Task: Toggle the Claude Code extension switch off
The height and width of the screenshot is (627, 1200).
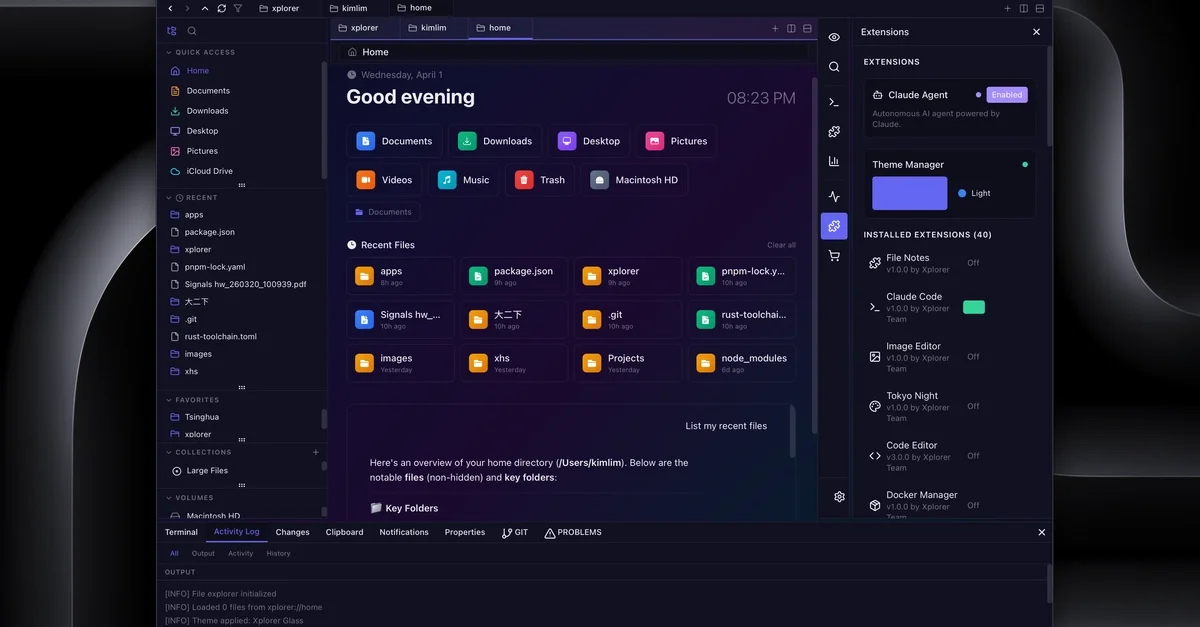Action: [973, 307]
